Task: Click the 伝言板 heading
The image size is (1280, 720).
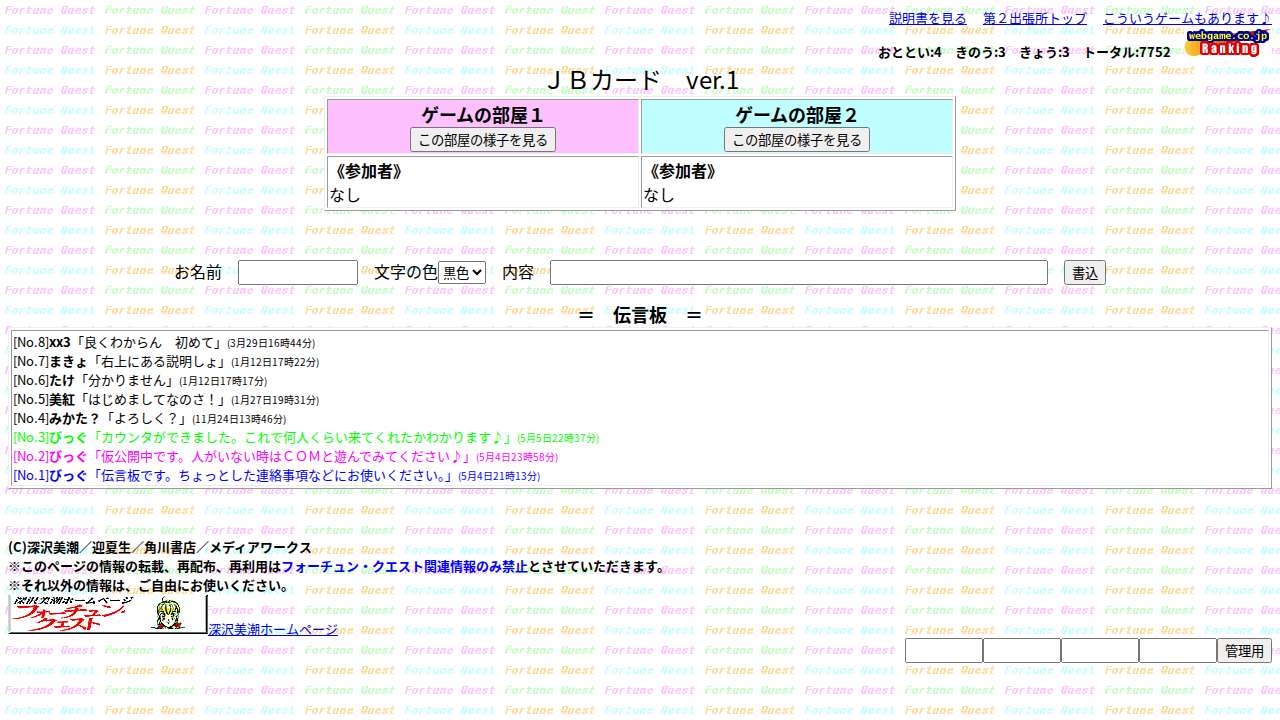Action: [x=640, y=315]
